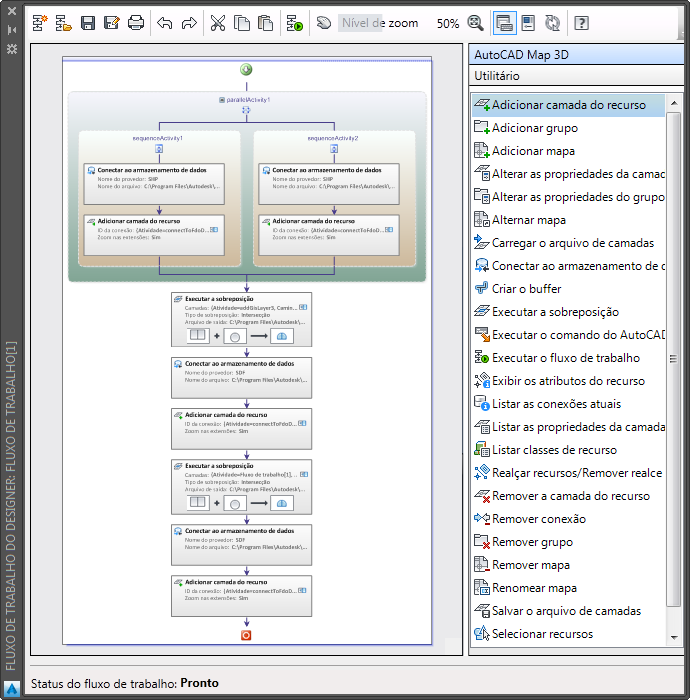This screenshot has height=700, width=690.
Task: Click Executar o fluxo de trabalho icon
Action: (x=482, y=357)
